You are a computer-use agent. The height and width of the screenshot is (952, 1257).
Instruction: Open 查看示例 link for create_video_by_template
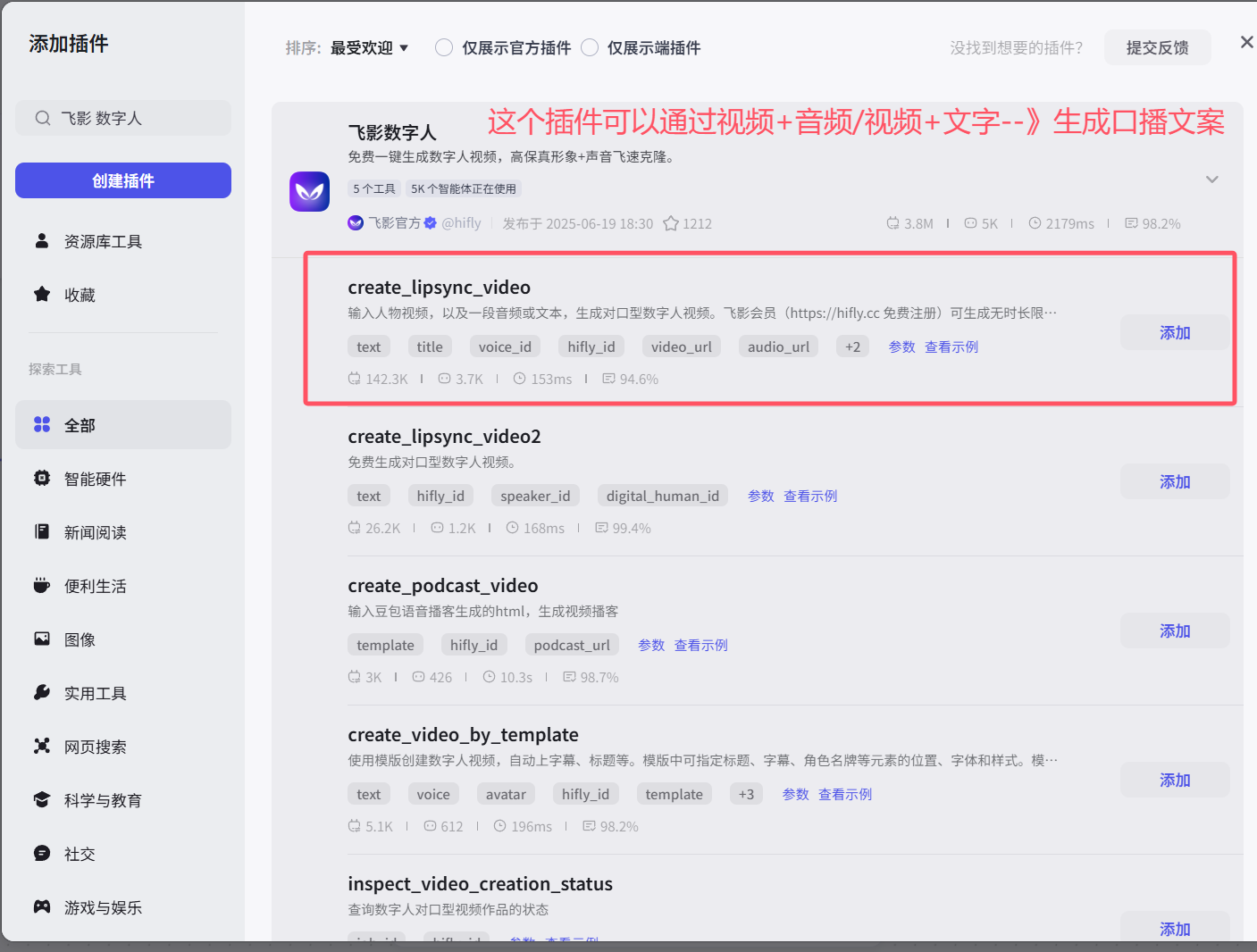pyautogui.click(x=845, y=794)
